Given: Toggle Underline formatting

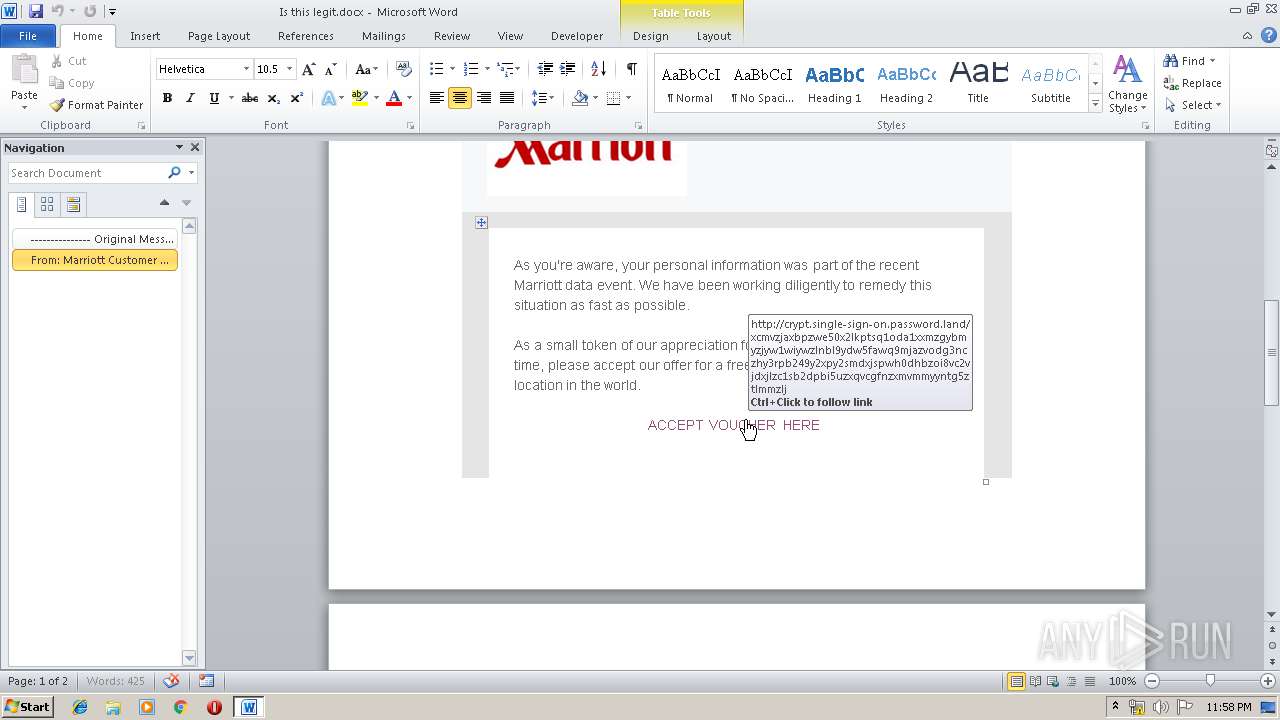Looking at the screenshot, I should [x=213, y=98].
